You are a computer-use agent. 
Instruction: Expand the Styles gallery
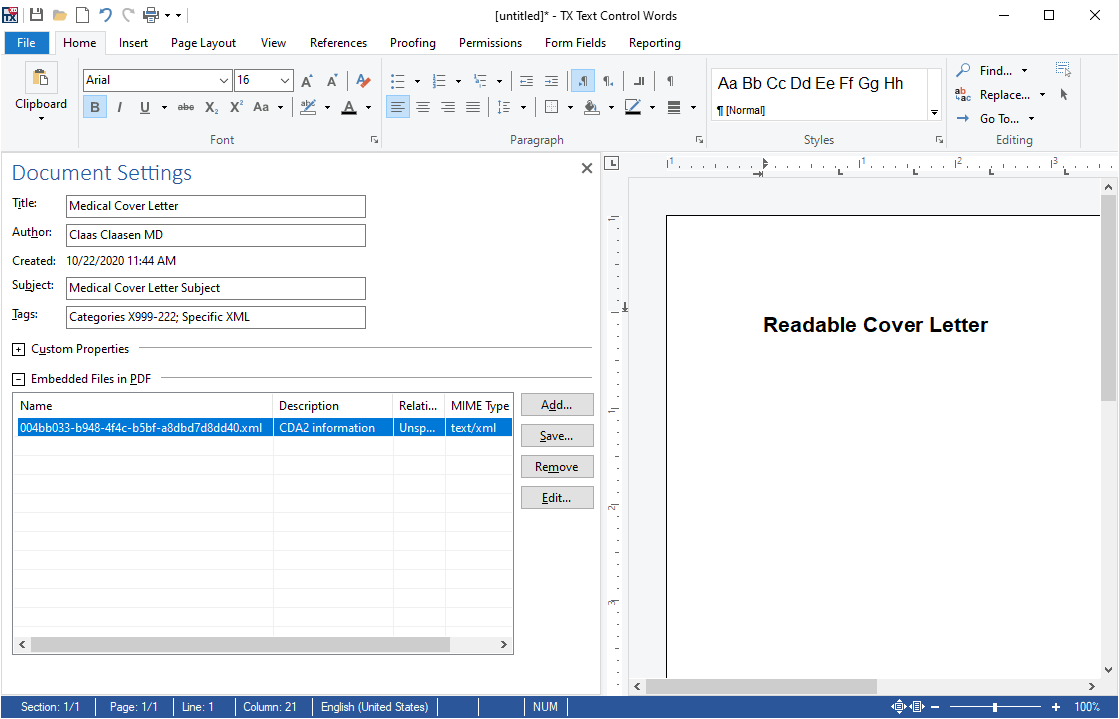[x=934, y=113]
